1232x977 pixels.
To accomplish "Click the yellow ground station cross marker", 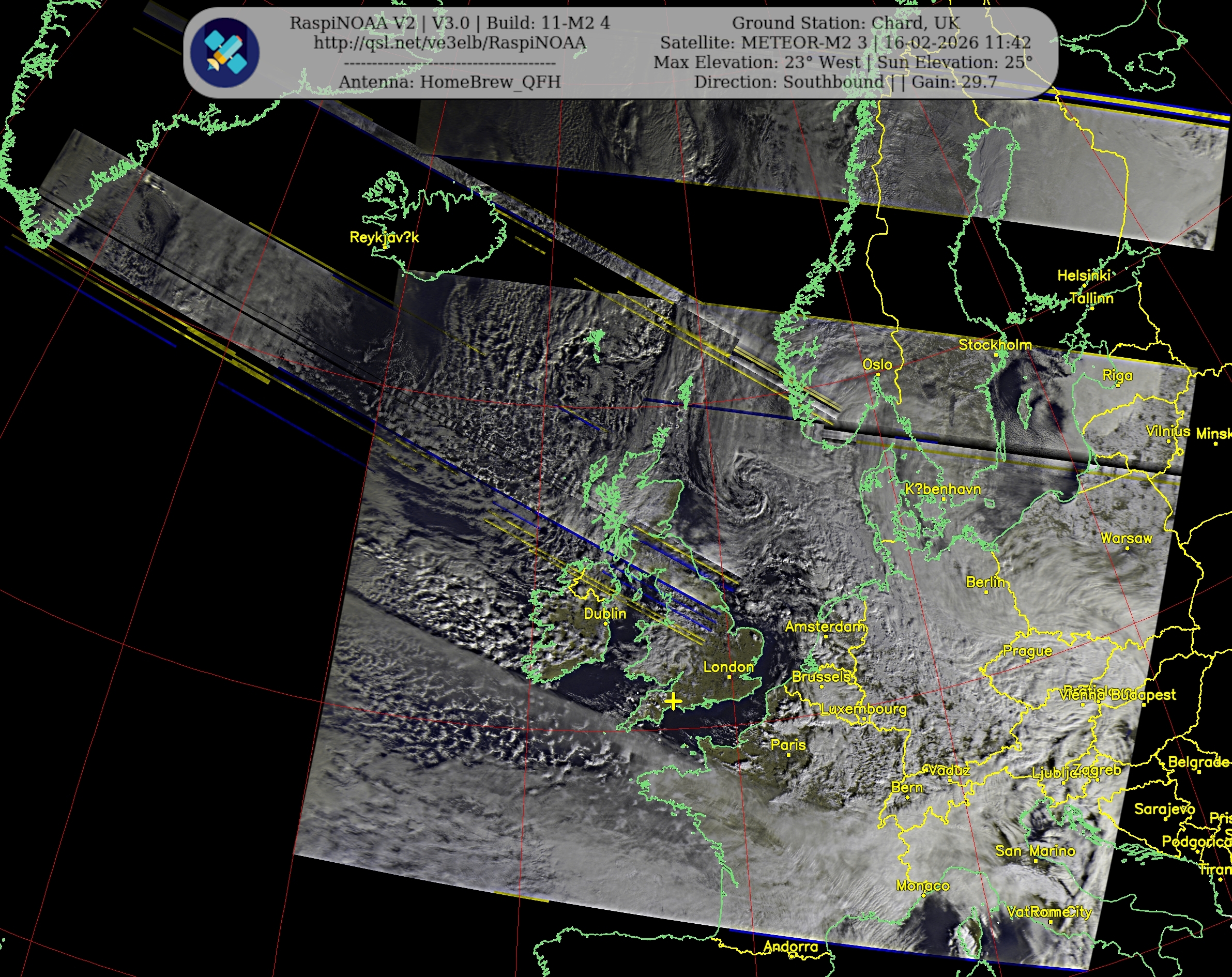I will [x=674, y=701].
